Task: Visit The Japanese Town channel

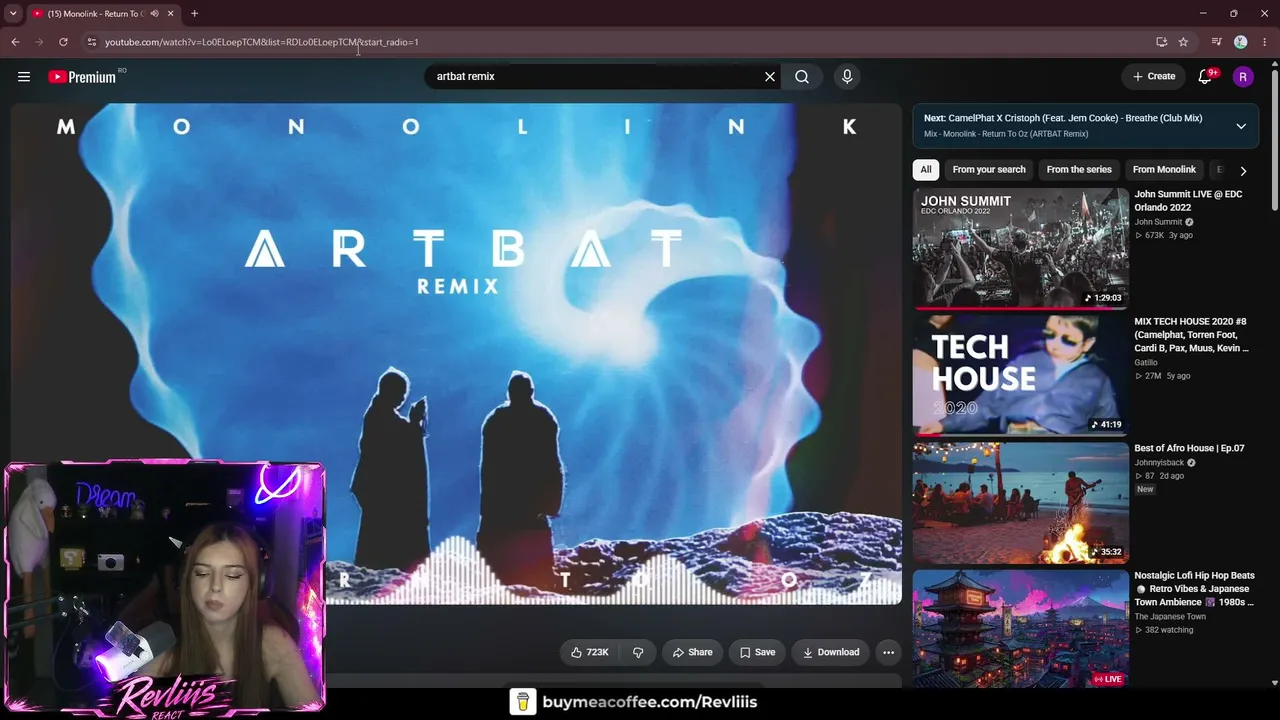Action: 1169,617
